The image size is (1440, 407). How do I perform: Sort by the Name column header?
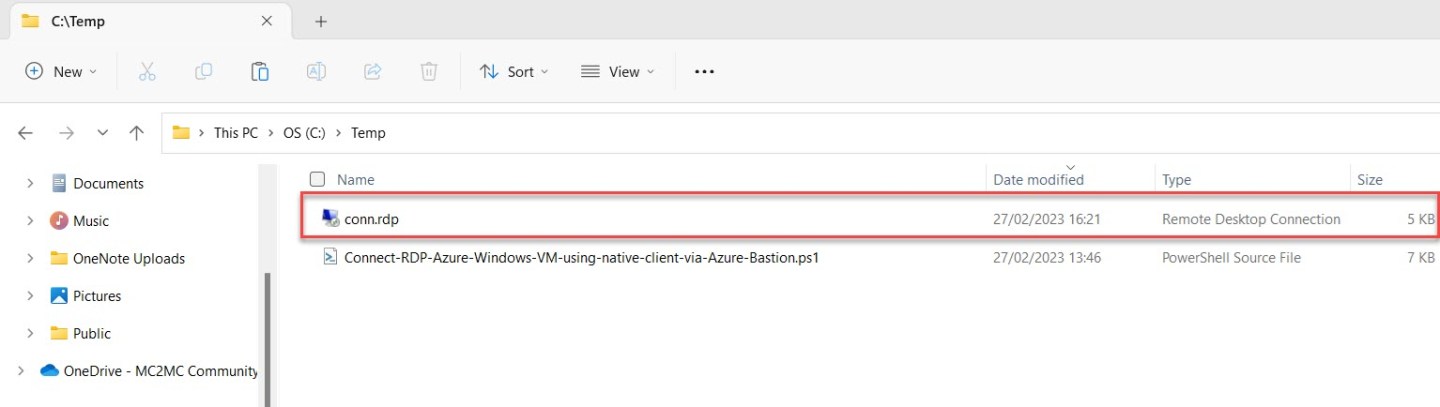[x=356, y=180]
